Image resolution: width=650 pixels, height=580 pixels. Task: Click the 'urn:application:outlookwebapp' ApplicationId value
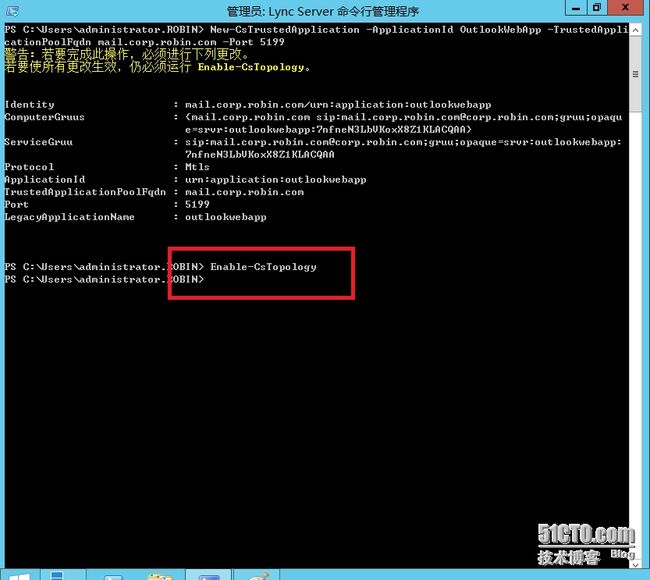[276, 180]
